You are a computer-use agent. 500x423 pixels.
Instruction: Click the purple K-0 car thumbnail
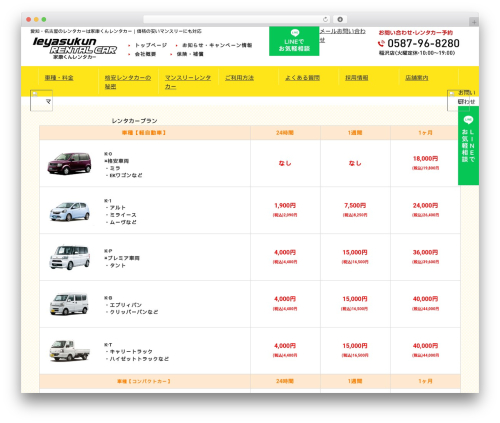tap(69, 163)
